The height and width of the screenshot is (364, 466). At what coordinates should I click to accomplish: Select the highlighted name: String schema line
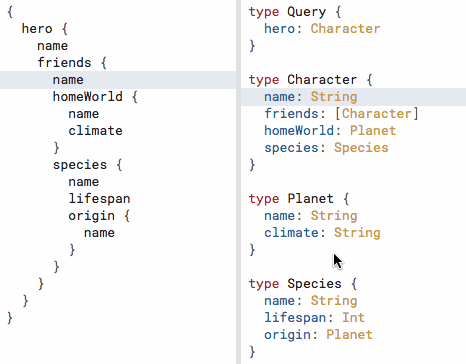[353, 97]
